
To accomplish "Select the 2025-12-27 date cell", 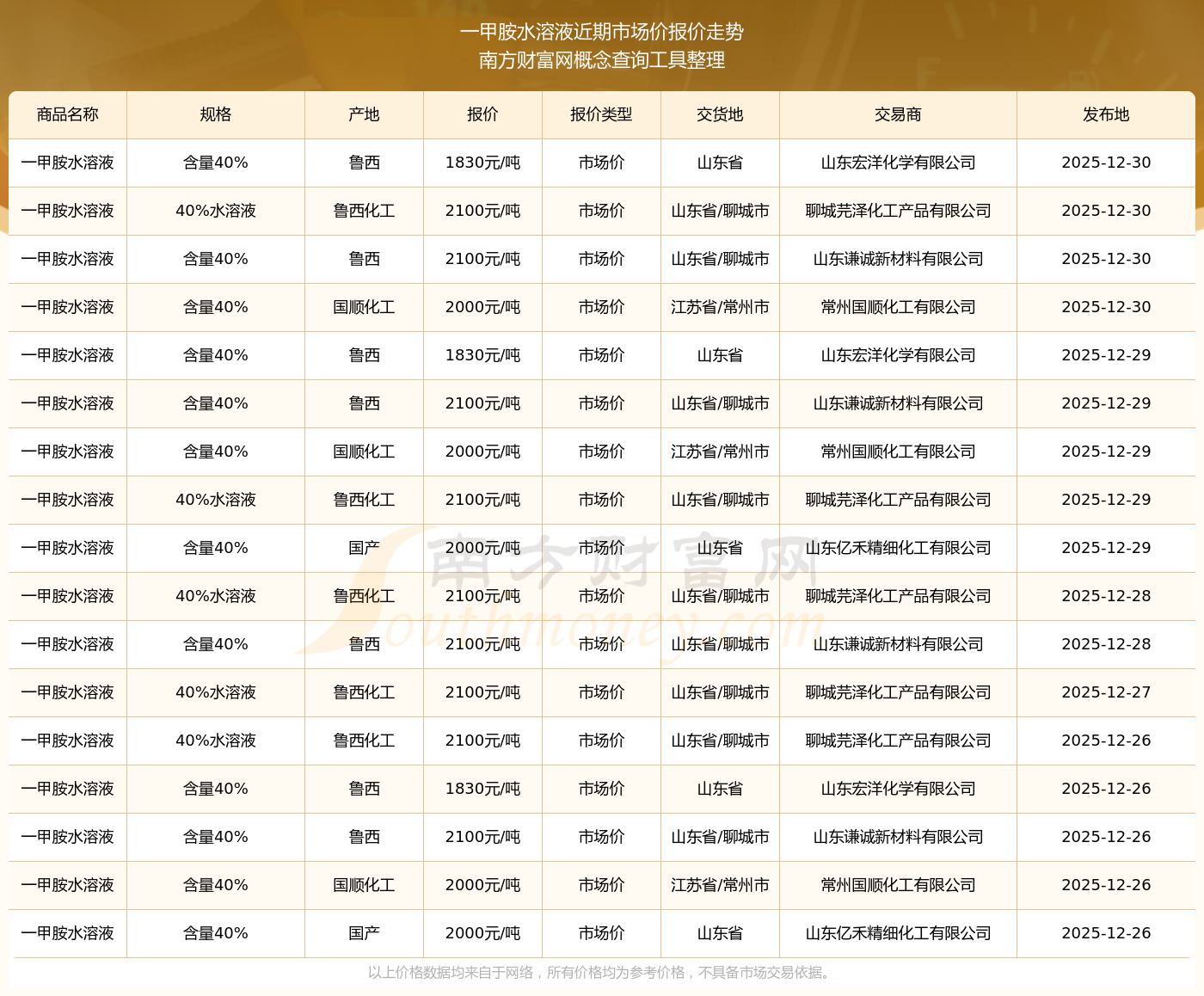I will click(1106, 692).
